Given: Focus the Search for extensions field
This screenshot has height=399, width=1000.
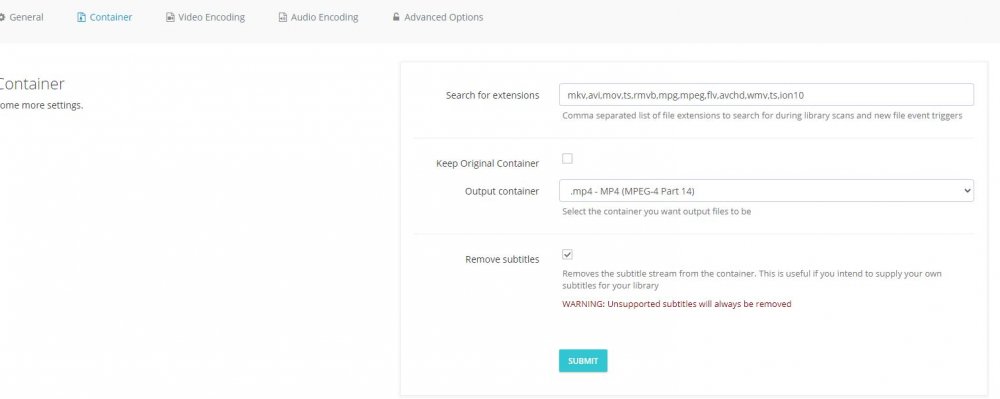Looking at the screenshot, I should click(766, 95).
